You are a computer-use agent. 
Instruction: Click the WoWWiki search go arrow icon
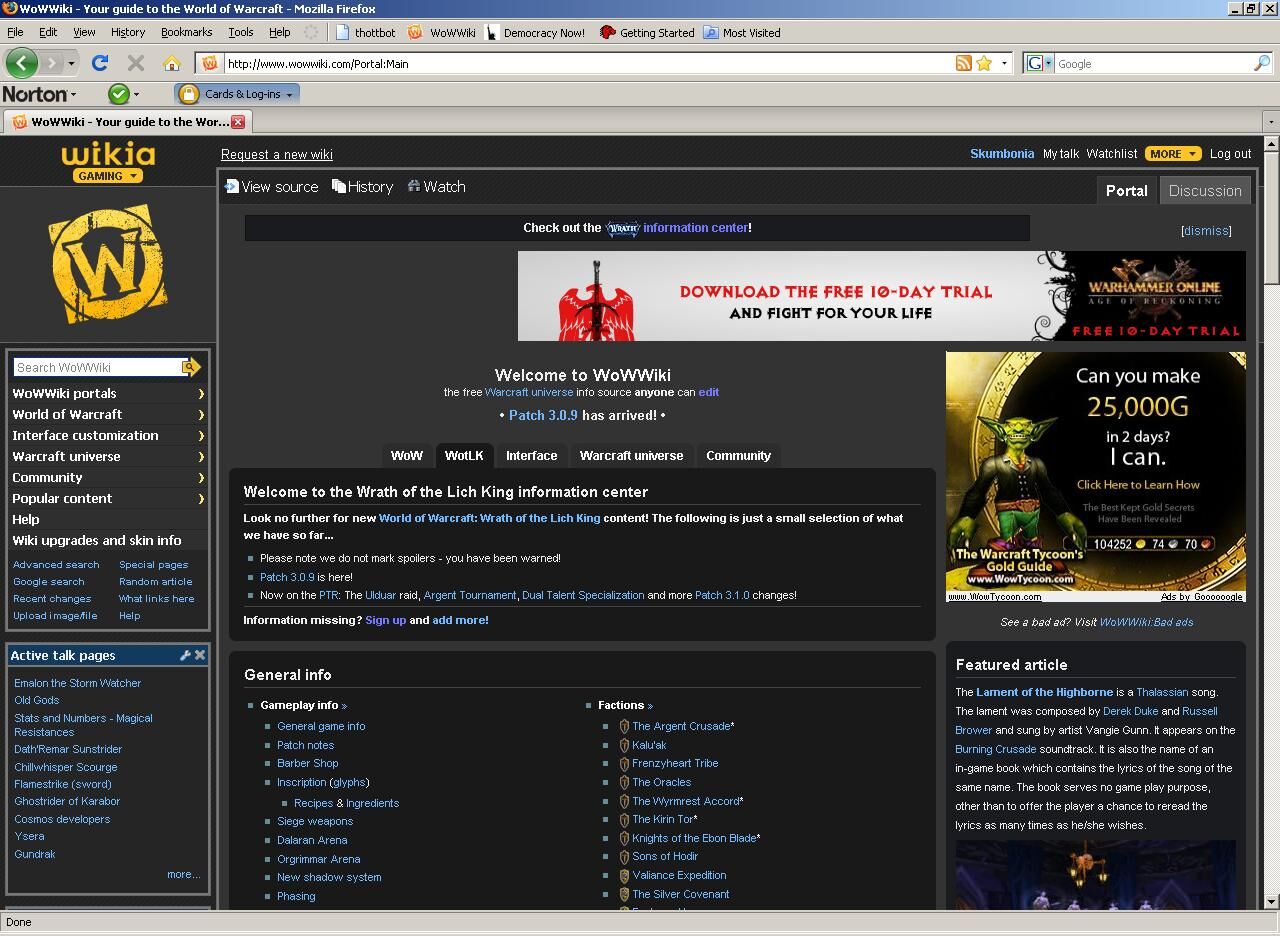190,367
